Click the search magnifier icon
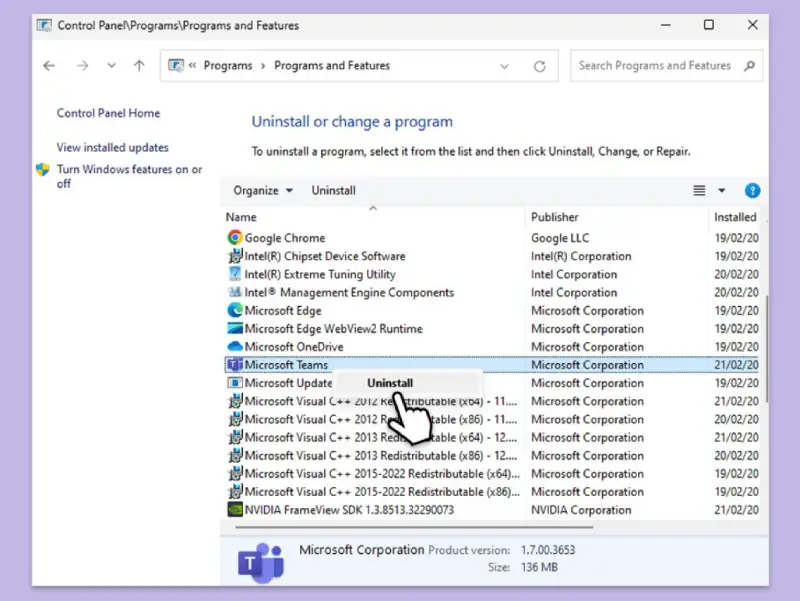The image size is (800, 601). 749,66
